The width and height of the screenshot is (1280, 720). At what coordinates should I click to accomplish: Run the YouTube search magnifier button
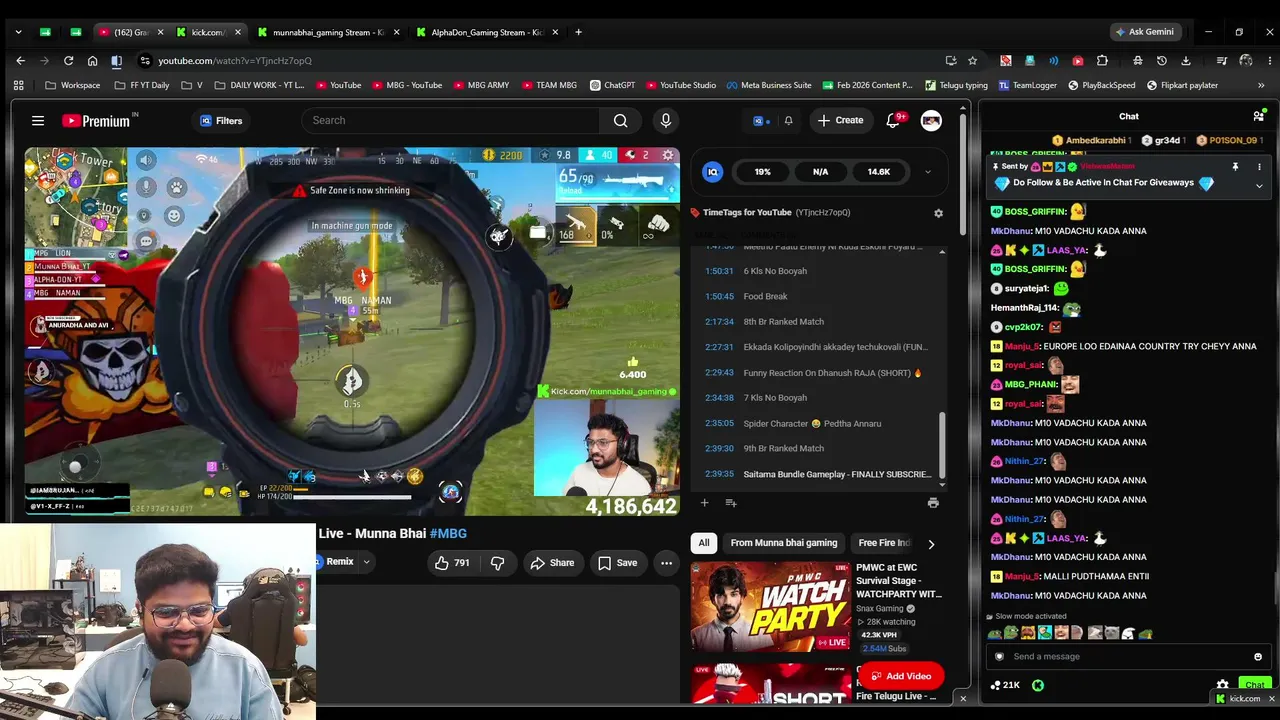621,121
